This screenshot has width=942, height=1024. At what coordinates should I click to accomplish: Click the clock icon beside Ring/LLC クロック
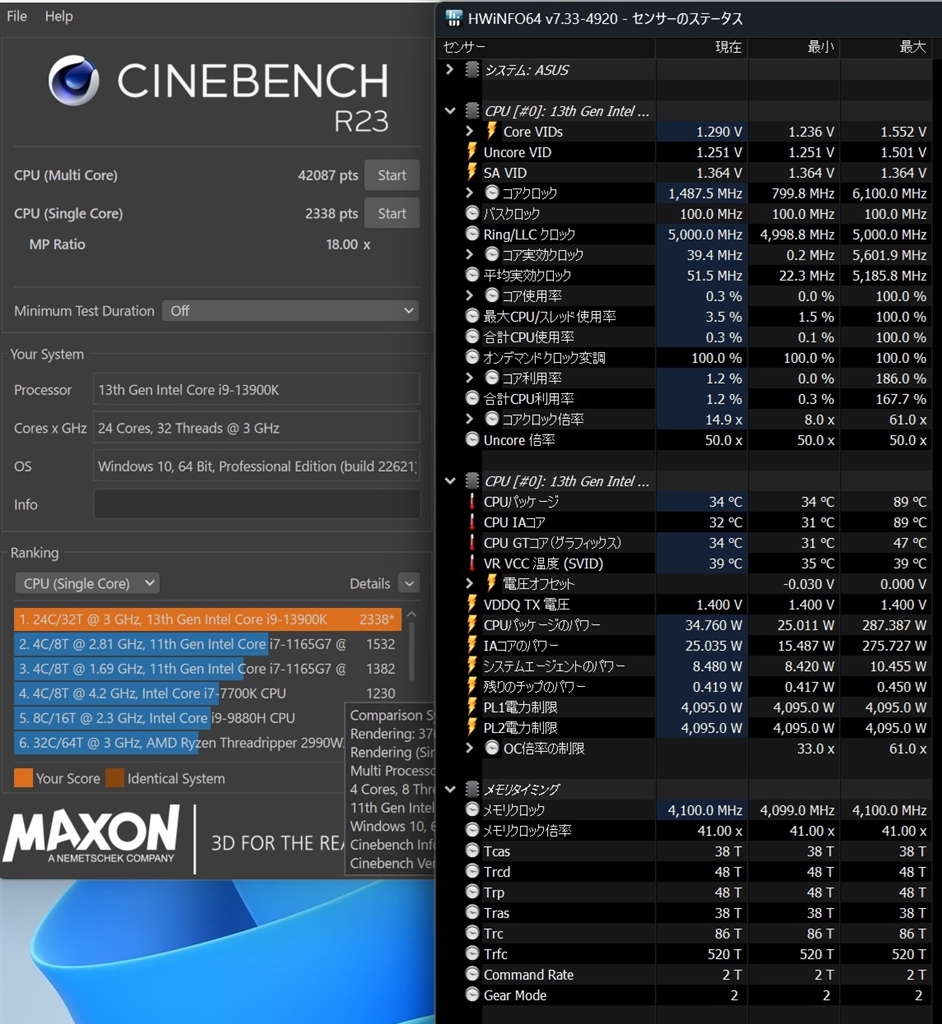pyautogui.click(x=472, y=234)
